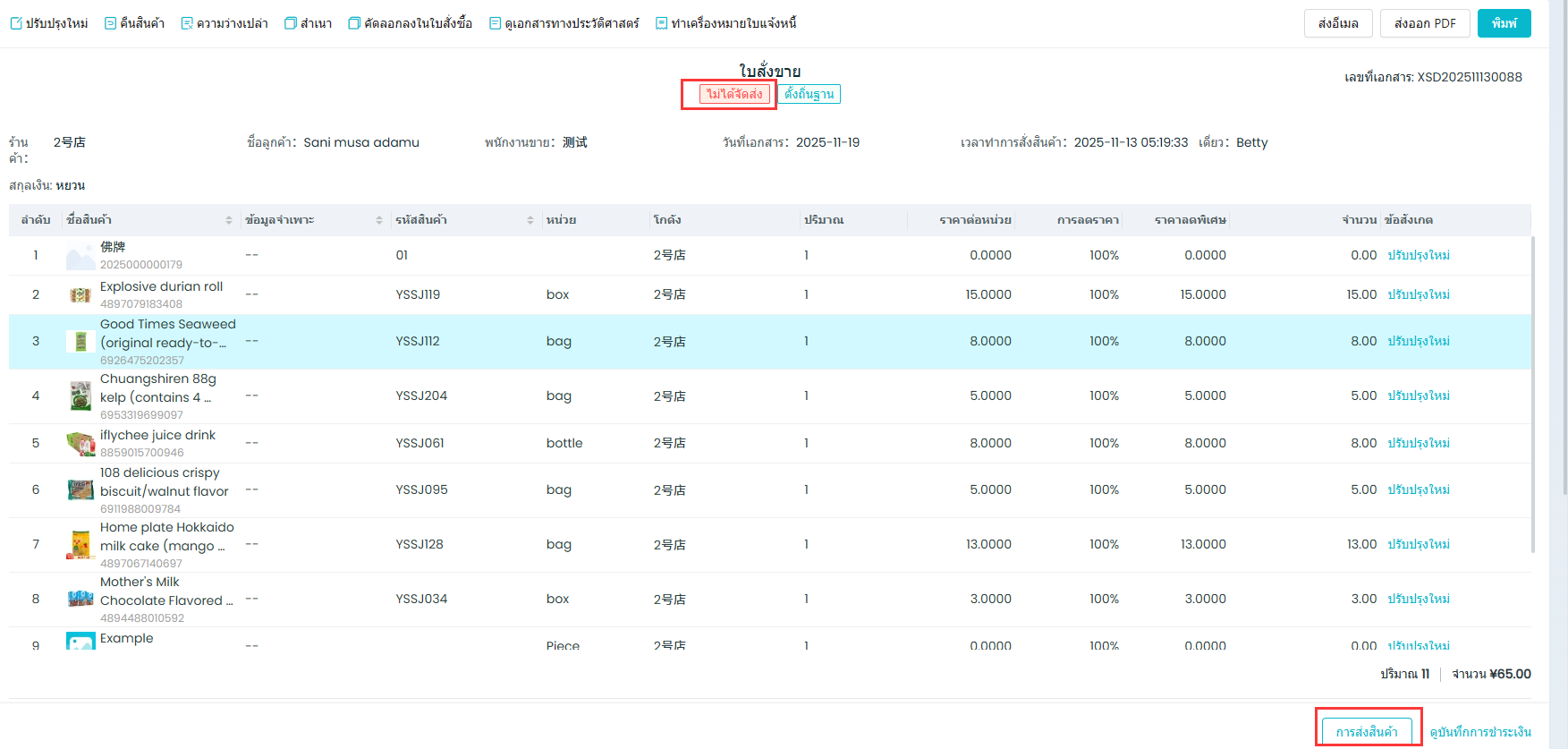This screenshot has height=749, width=1568.
Task: Sort by ชื่อสินค้า column sort arrows
Action: pos(229,220)
